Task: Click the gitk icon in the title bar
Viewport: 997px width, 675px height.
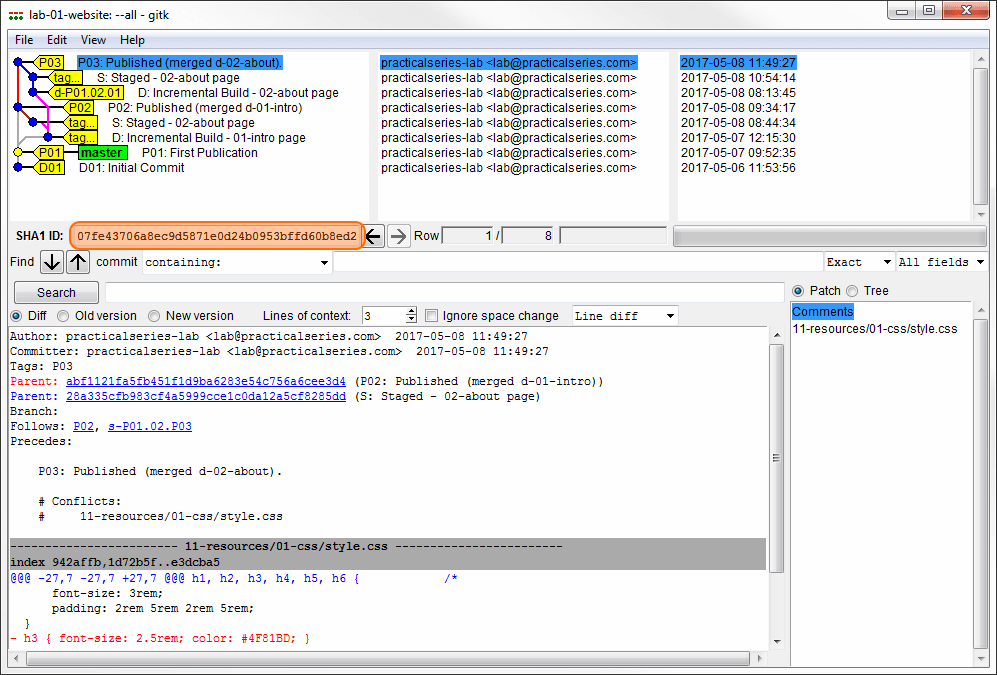Action: (16, 15)
